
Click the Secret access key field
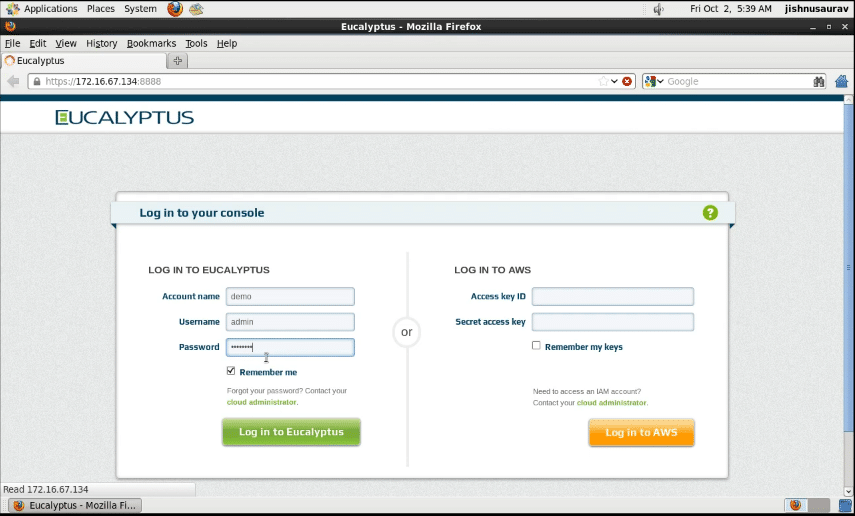613,322
